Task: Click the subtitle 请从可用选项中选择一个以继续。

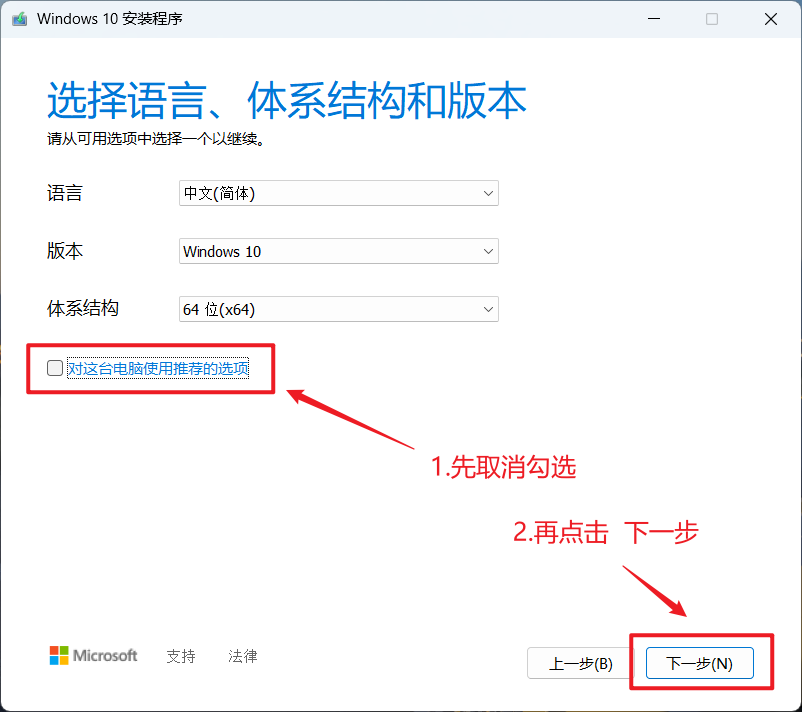Action: (x=156, y=139)
